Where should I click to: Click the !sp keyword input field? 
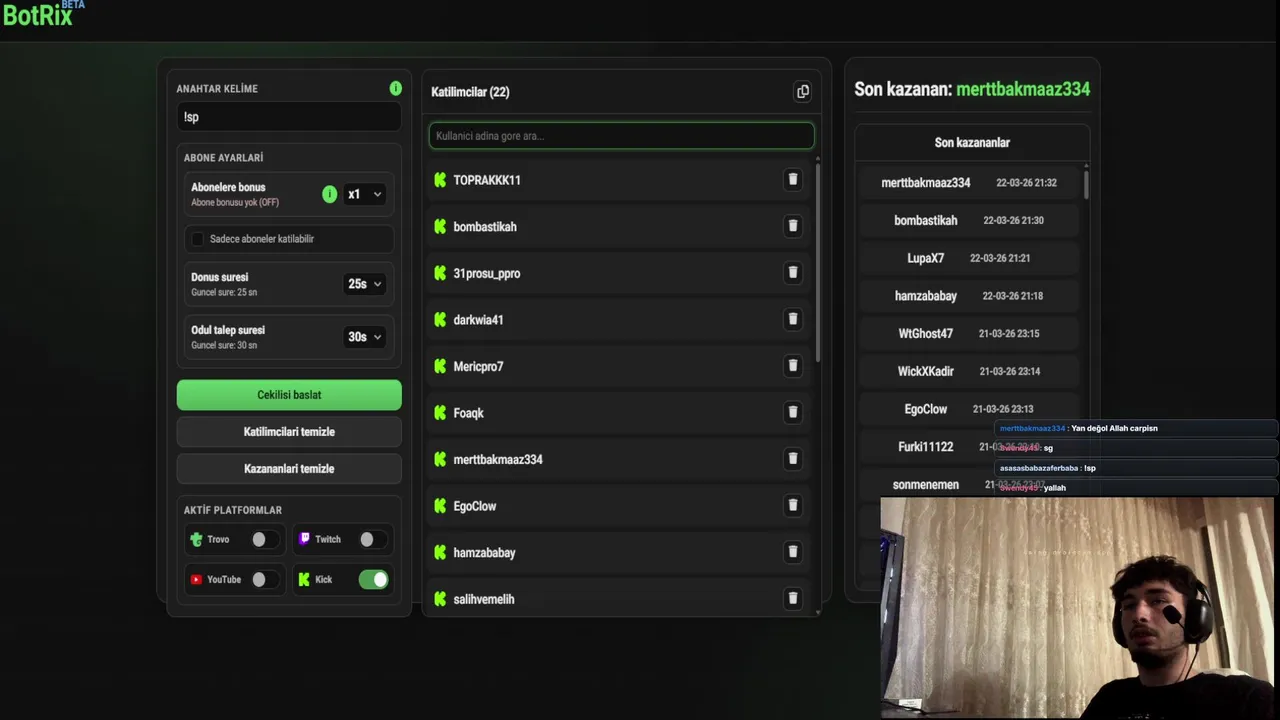click(289, 117)
